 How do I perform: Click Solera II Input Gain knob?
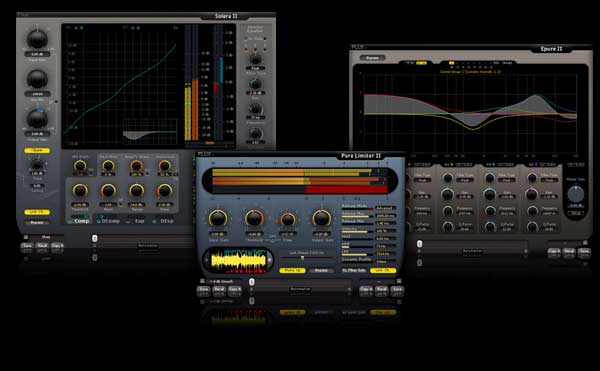point(37,39)
